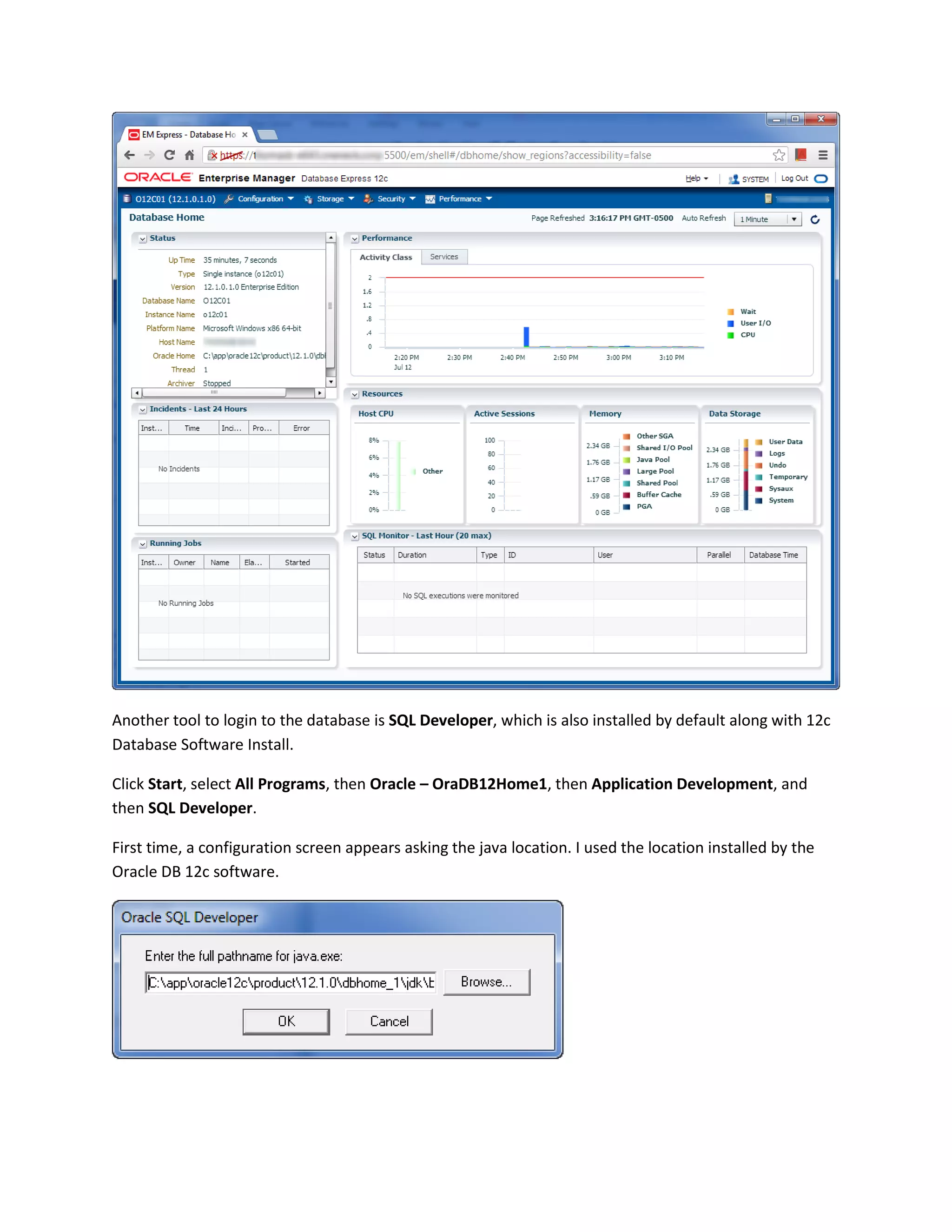The height and width of the screenshot is (1232, 952).
Task: Click the Host CPU bar chart
Action: pos(398,476)
